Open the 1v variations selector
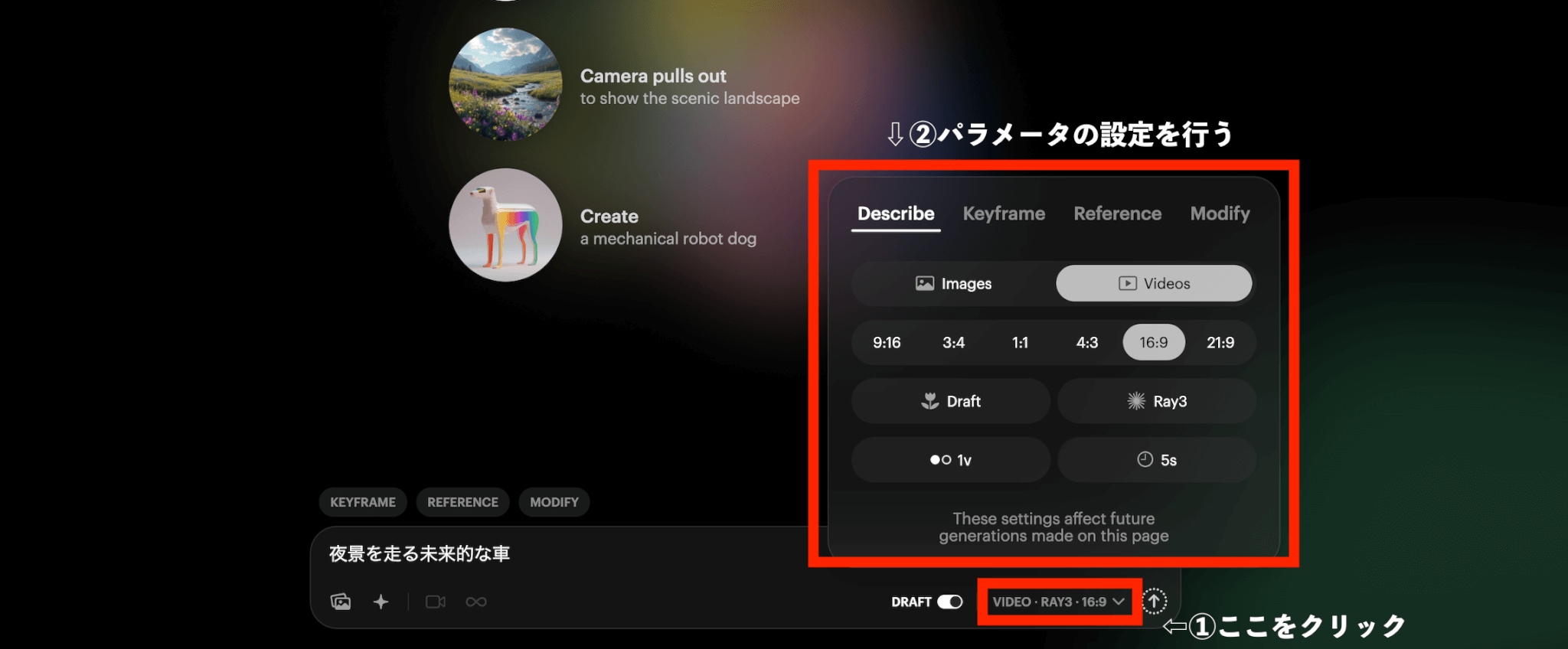Screen dimensions: 1568x649 coord(950,460)
